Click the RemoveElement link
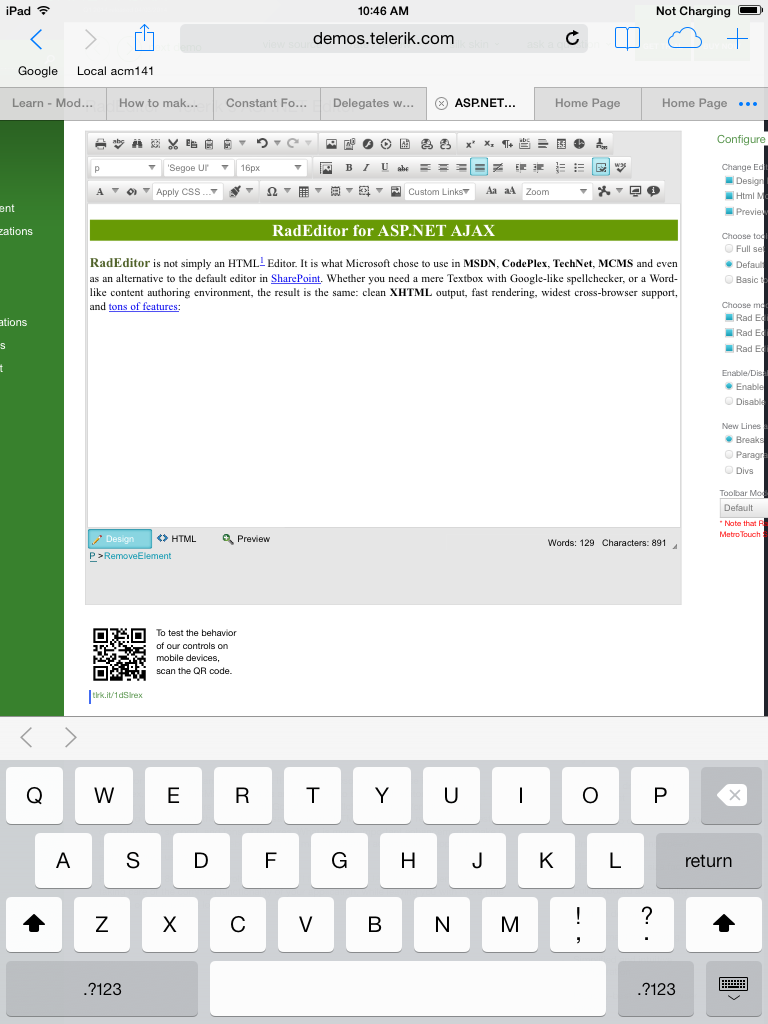Screen dimensions: 768x1024 point(137,556)
